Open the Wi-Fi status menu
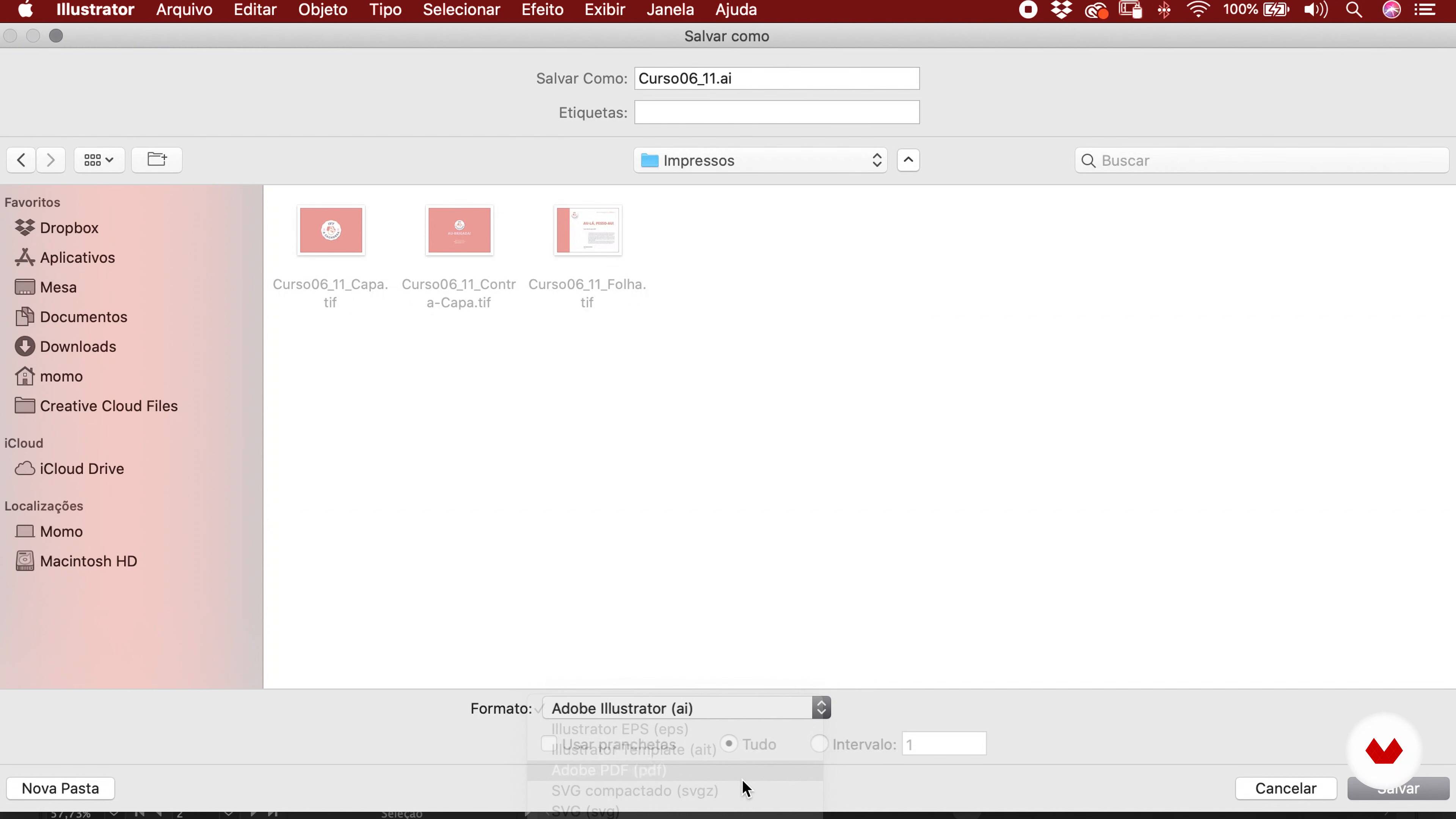Screen dimensions: 1456x819 (x=1198, y=9)
